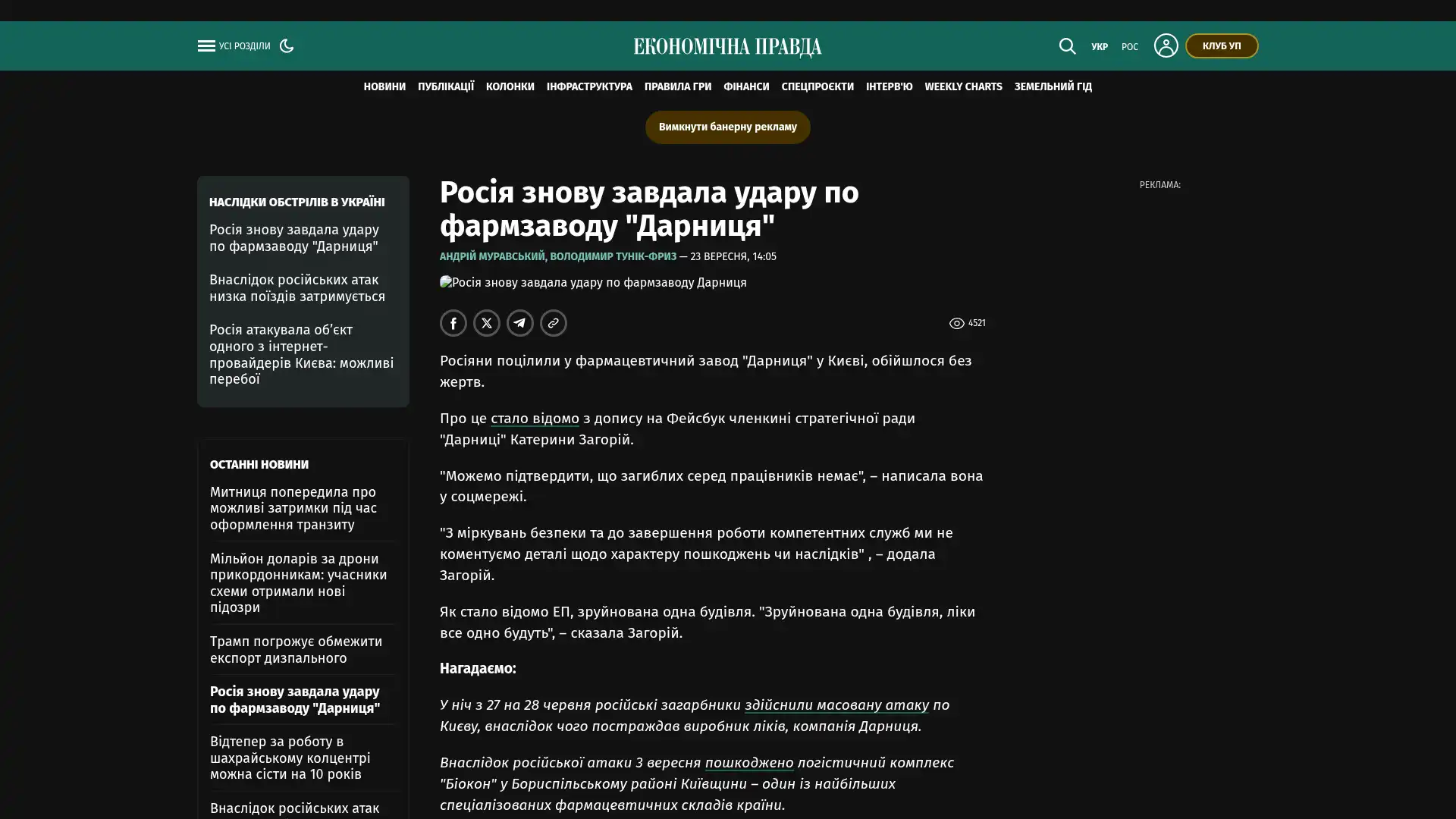Open the стало відомо hyperlink
The image size is (1456, 819).
(535, 419)
